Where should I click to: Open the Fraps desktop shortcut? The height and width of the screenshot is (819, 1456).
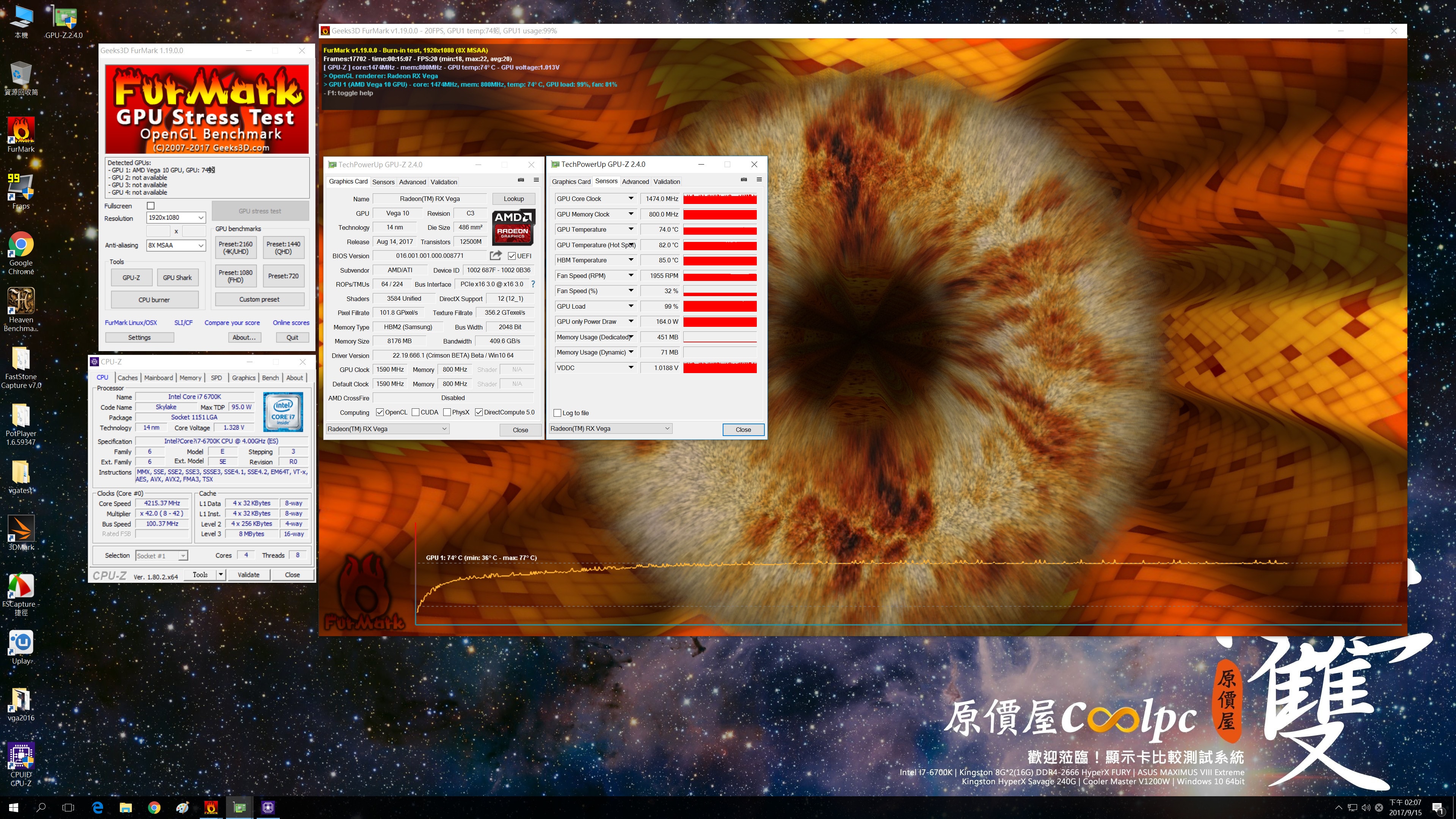coord(21,191)
